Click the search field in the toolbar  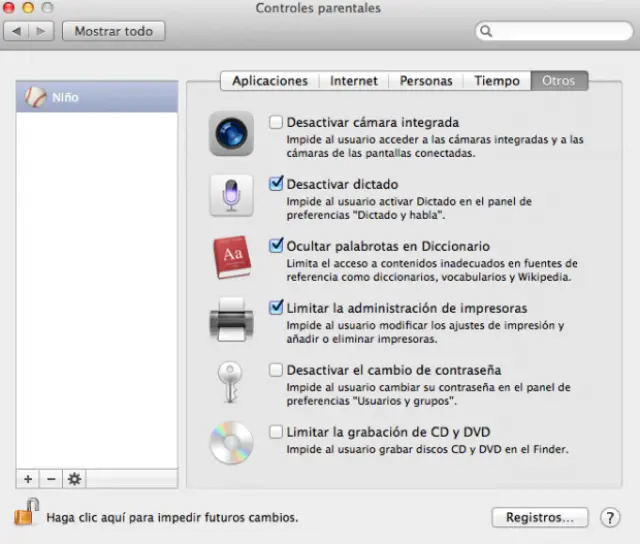pos(555,31)
